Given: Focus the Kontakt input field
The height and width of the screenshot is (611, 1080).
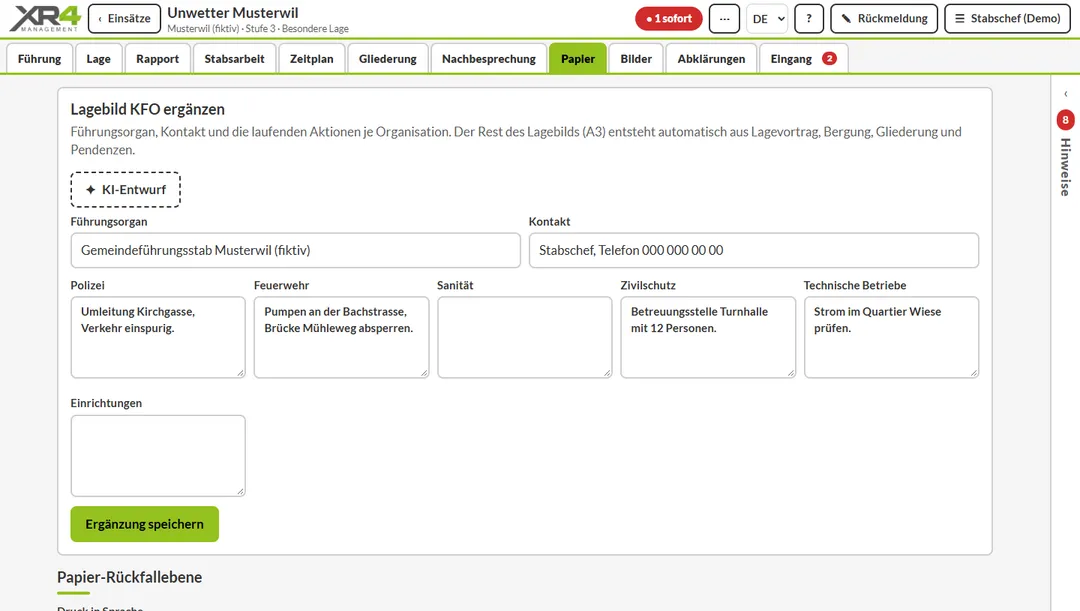Looking at the screenshot, I should [754, 250].
